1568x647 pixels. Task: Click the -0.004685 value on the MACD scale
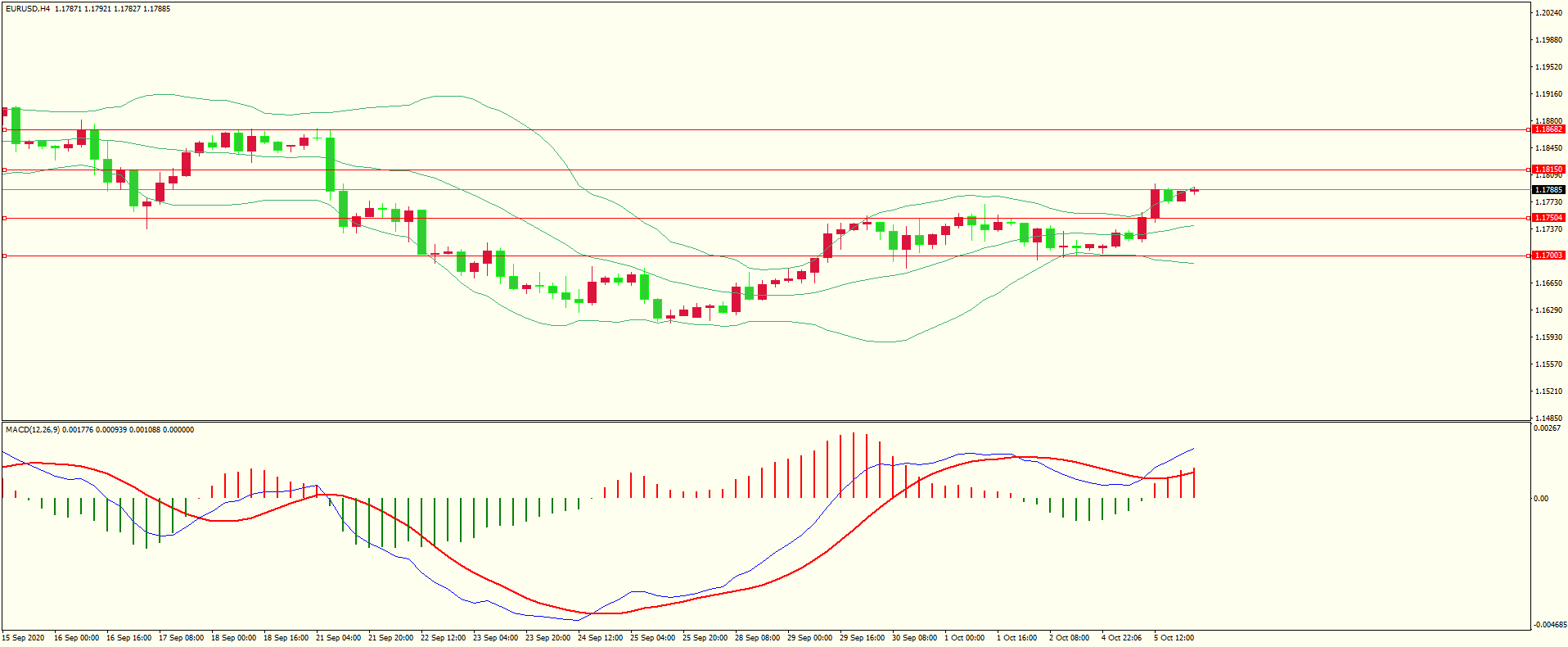coord(1551,625)
